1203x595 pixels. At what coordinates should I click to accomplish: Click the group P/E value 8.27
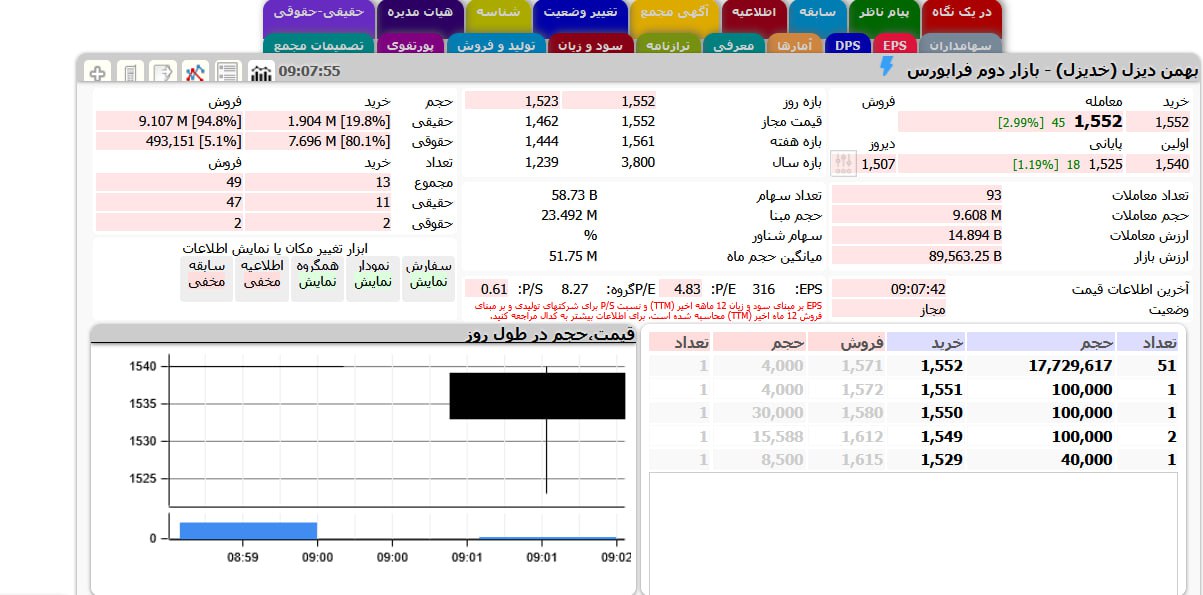(x=575, y=289)
